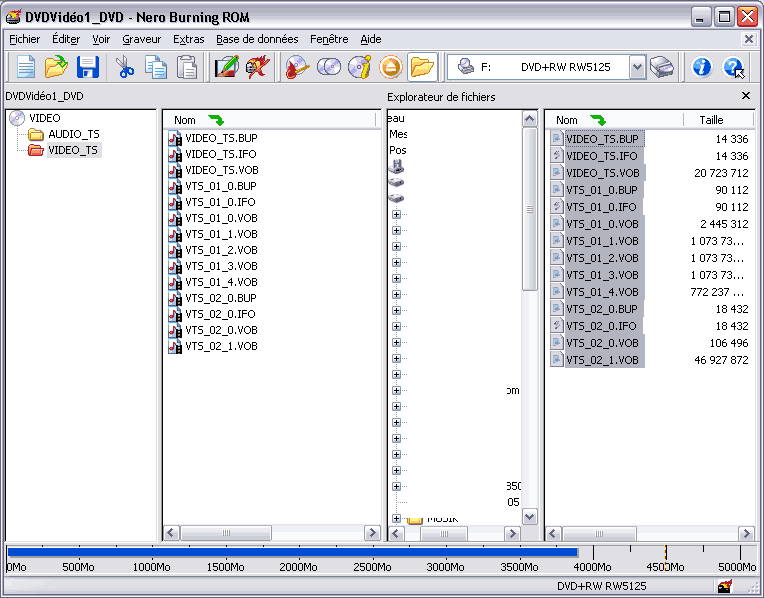Click the Cut scissors icon
764x598 pixels.
point(125,67)
